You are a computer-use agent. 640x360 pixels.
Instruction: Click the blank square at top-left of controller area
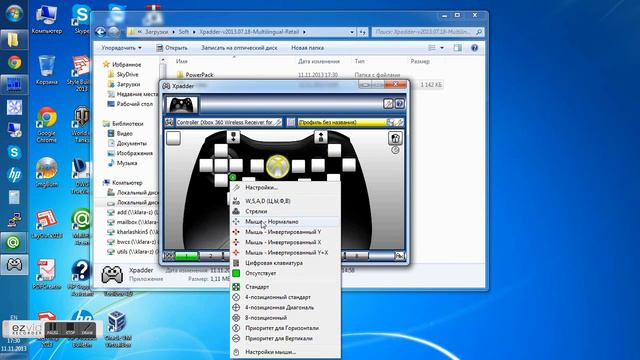[173, 138]
